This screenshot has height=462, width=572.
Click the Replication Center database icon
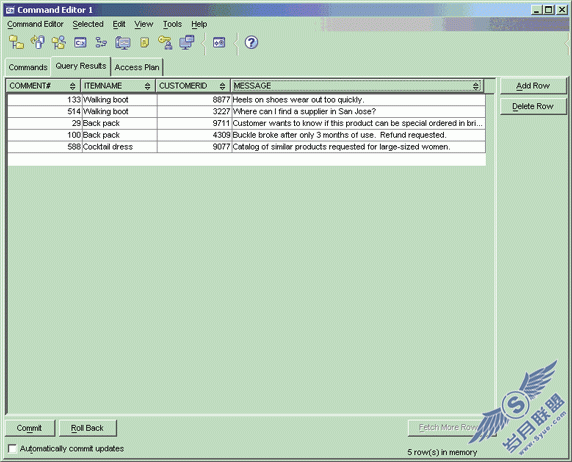(38, 42)
